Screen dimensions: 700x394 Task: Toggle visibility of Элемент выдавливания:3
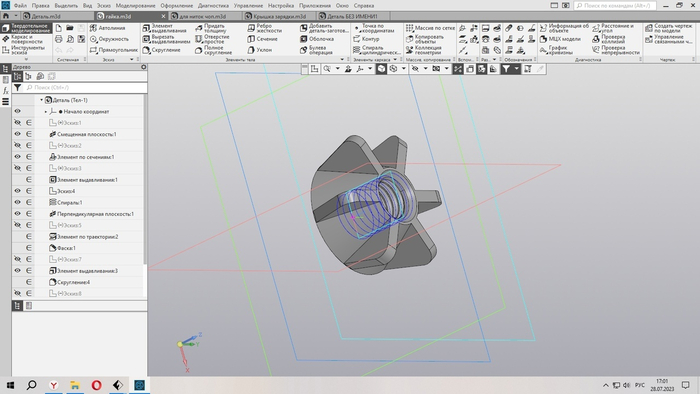[17, 270]
